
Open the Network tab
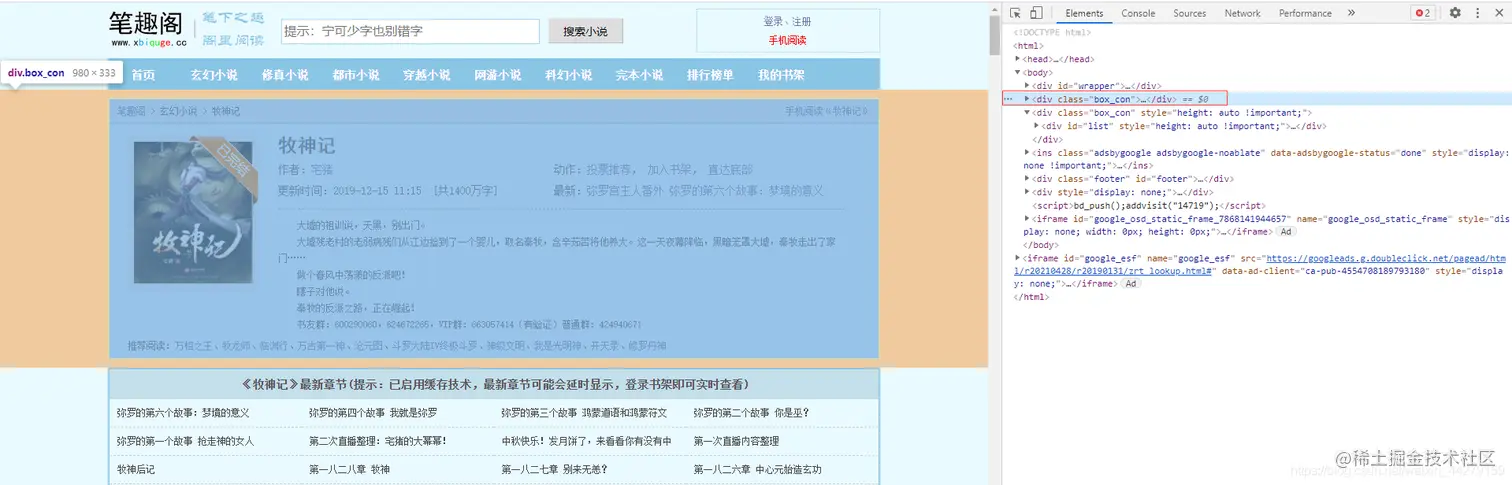point(1242,13)
